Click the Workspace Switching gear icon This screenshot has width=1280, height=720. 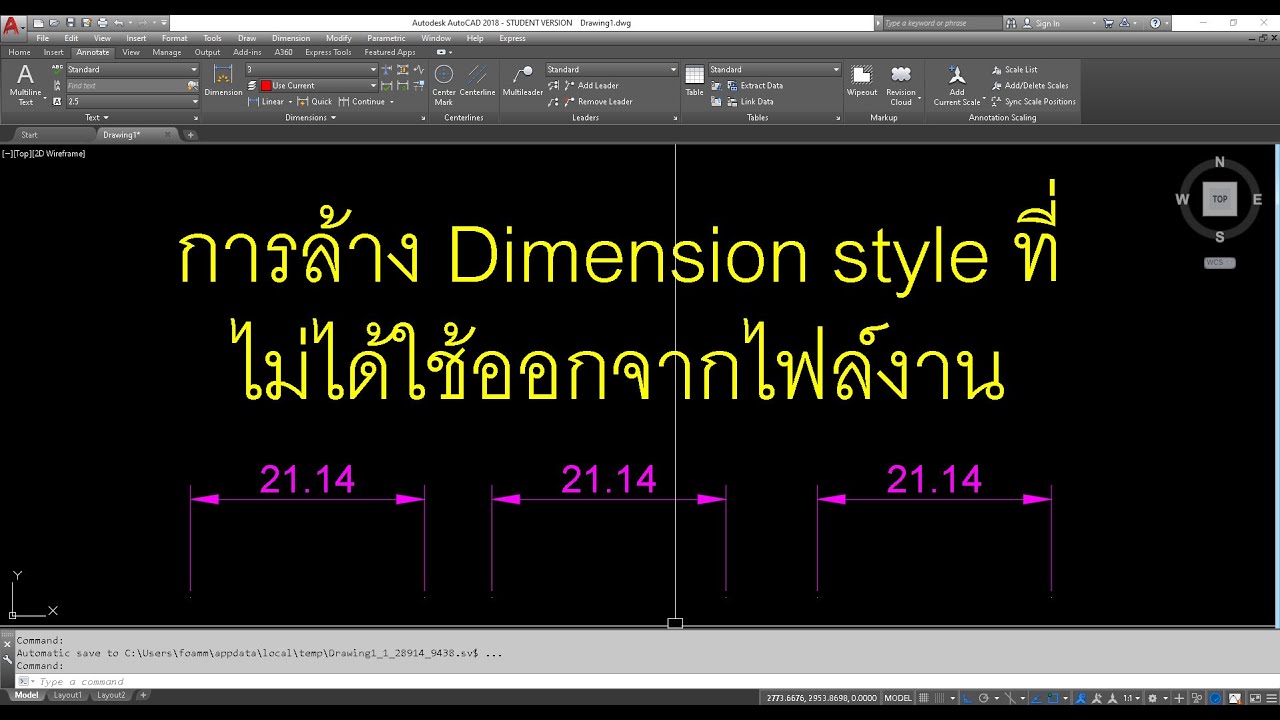click(1153, 698)
